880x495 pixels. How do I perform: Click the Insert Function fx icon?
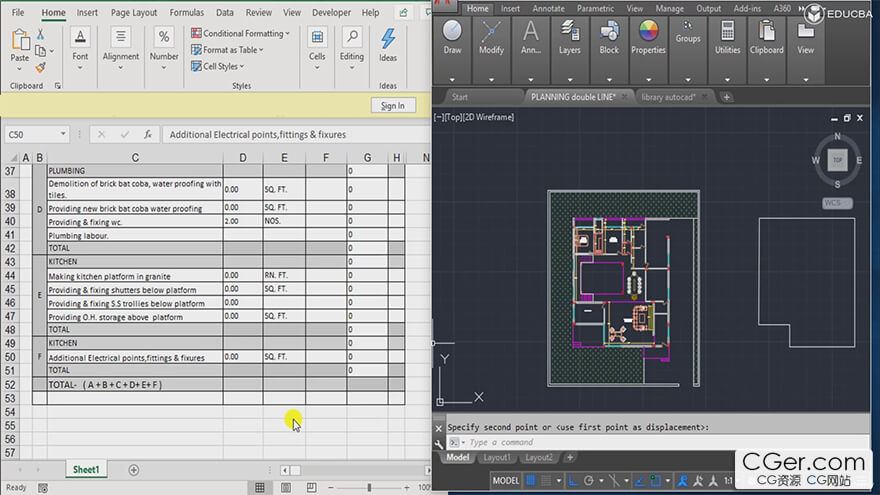coord(148,135)
